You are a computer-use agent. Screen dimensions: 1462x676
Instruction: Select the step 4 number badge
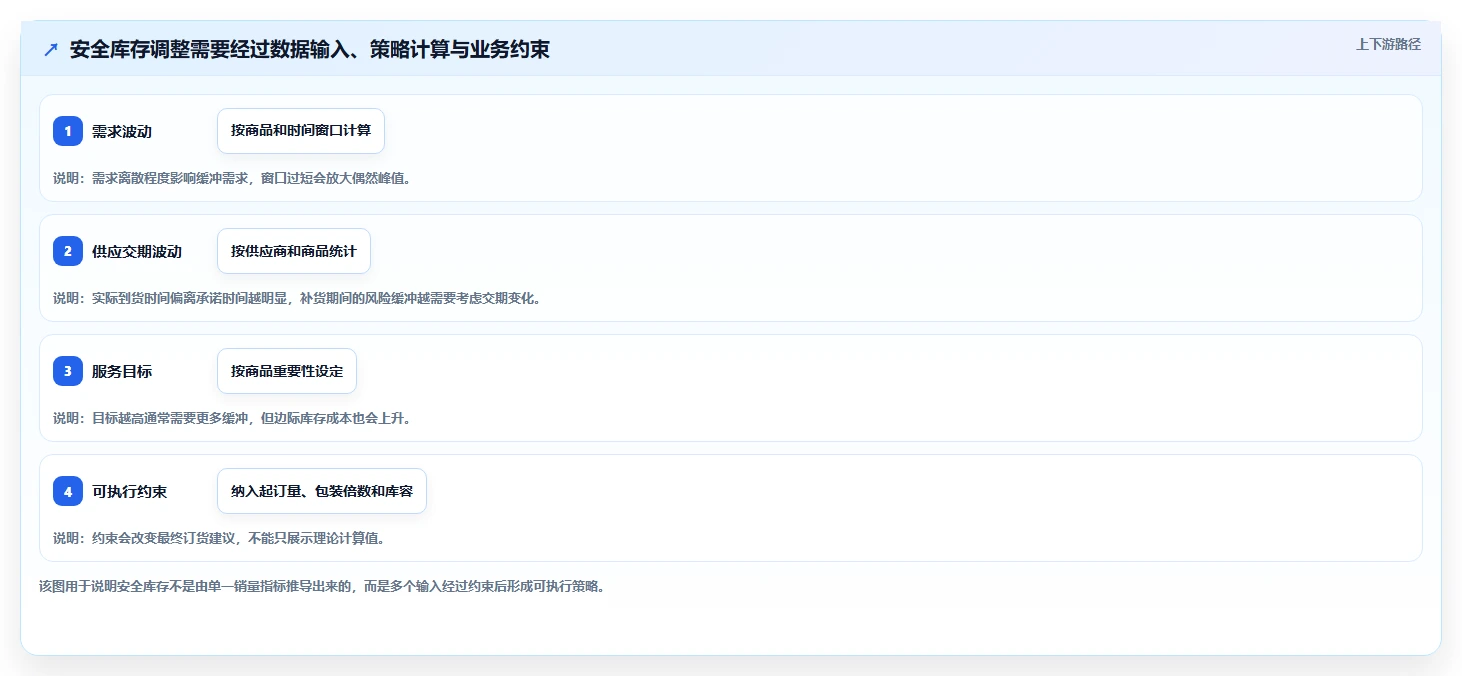(68, 491)
